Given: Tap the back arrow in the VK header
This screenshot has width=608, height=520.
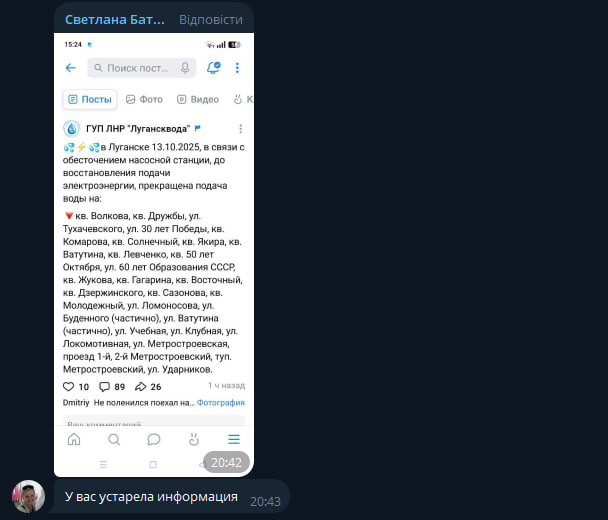Looking at the screenshot, I should 71,68.
